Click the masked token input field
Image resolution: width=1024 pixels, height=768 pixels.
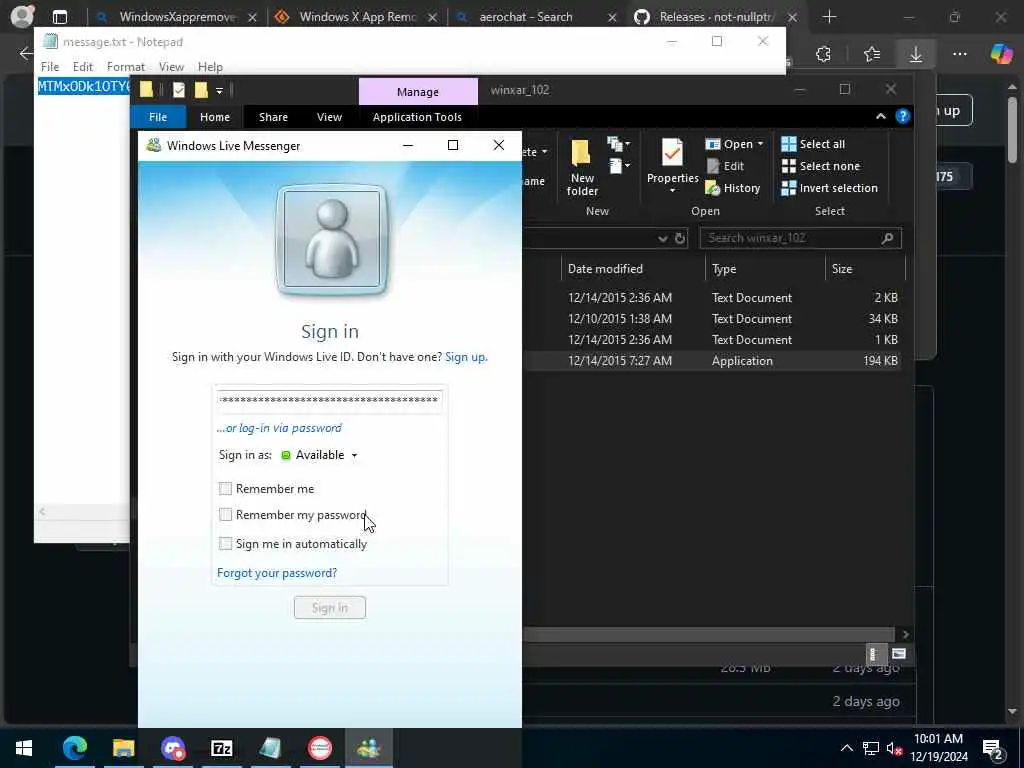pyautogui.click(x=329, y=400)
